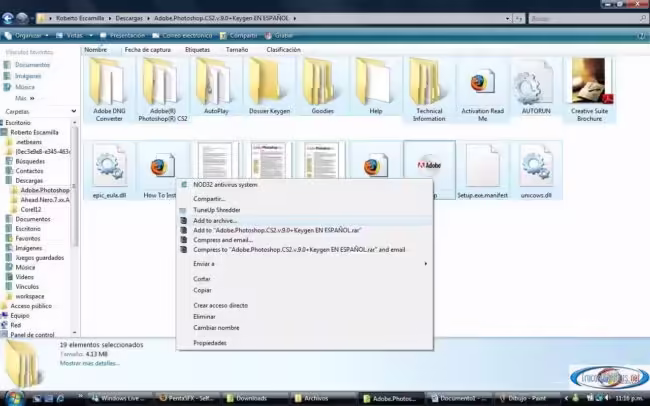The image size is (650, 406).
Task: Select the Adobe DNG Converter folder
Action: pyautogui.click(x=109, y=90)
